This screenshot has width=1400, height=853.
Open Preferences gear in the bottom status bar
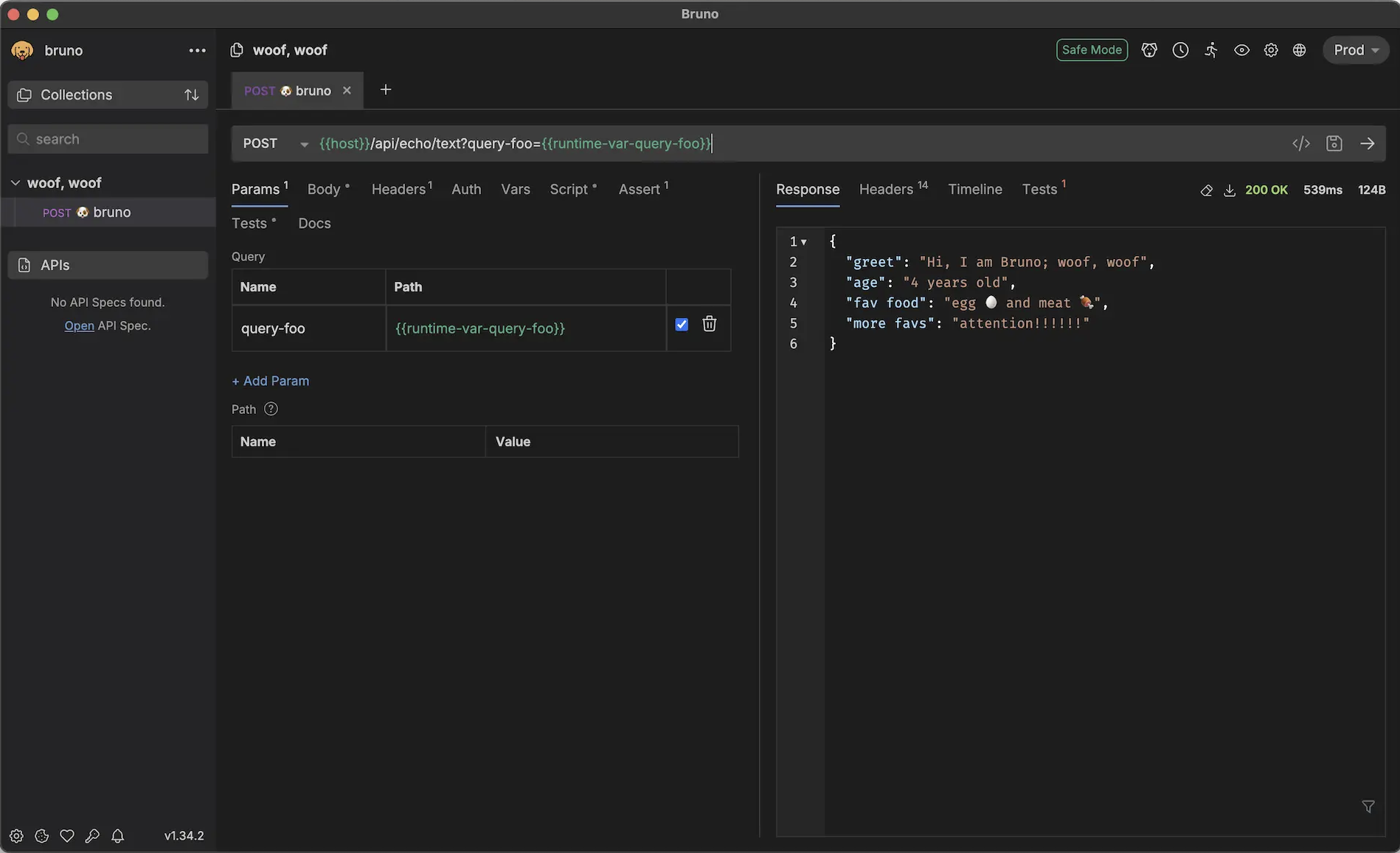coord(16,836)
